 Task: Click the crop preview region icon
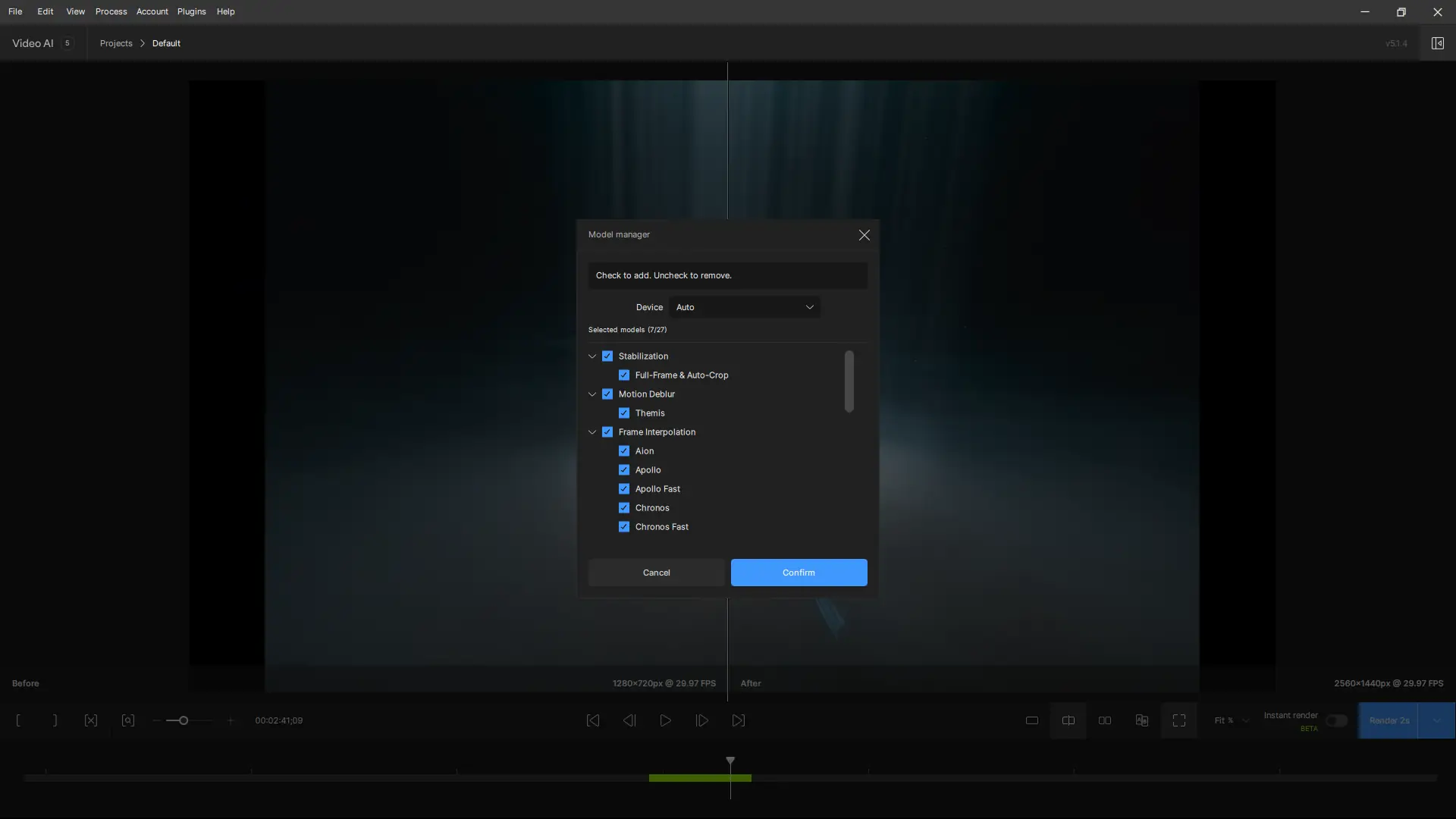[128, 720]
